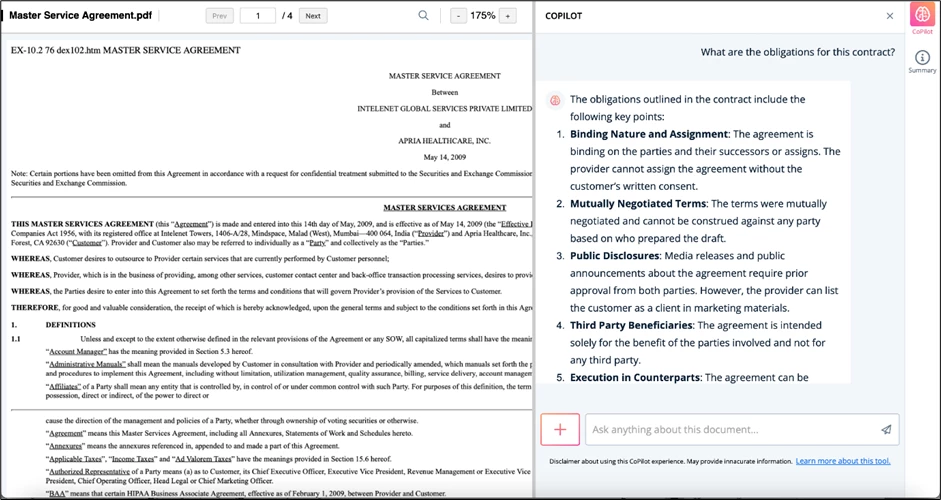Click the 'Master Service Agreement.pdf' file title

(80, 16)
